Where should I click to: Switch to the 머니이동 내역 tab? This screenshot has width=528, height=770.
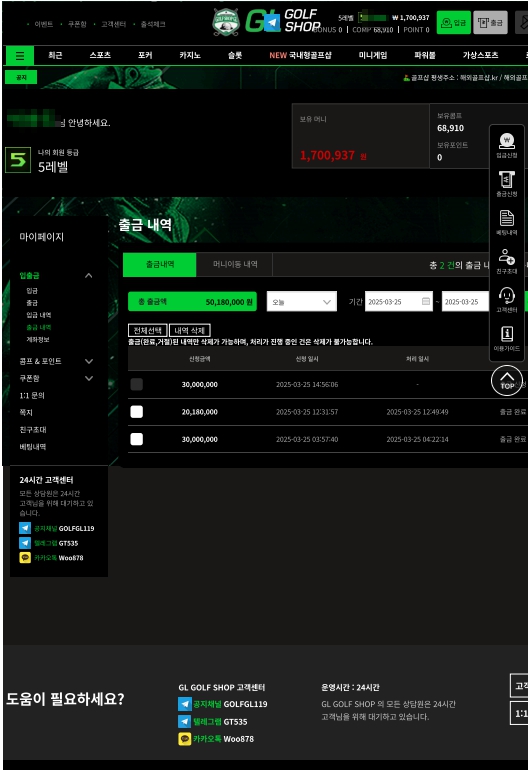click(x=235, y=264)
